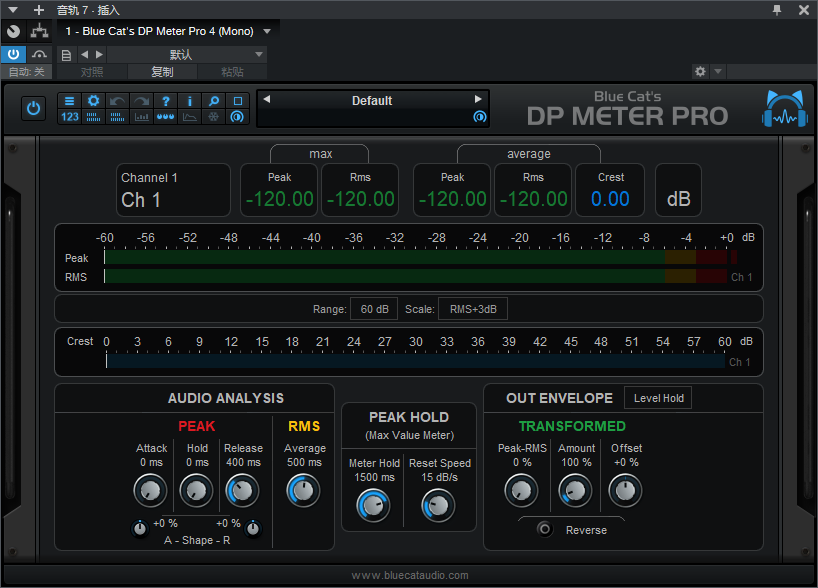
Task: Click the round icon below preset name
Action: coord(479,116)
